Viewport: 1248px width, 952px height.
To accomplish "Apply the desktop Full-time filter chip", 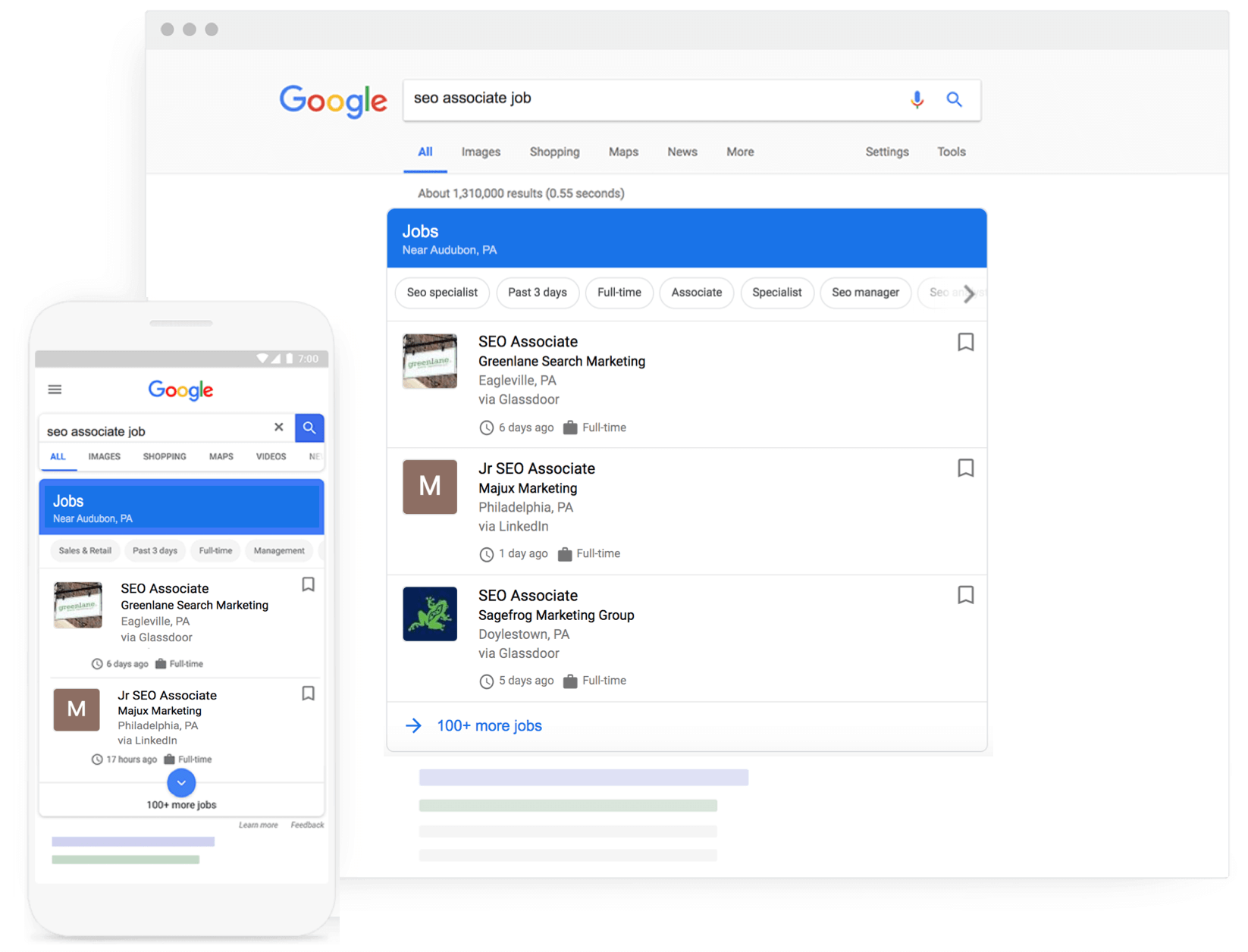I will 619,293.
